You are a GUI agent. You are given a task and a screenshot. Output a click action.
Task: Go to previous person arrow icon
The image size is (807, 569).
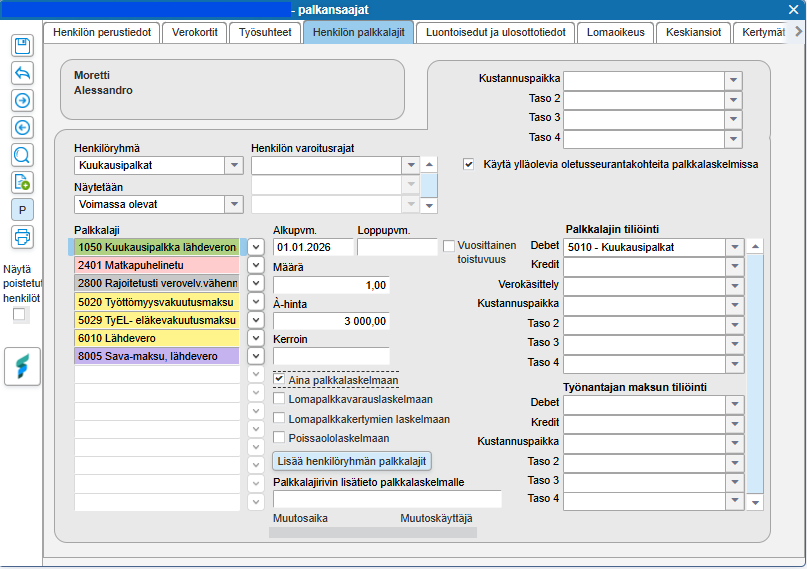pyautogui.click(x=22, y=128)
